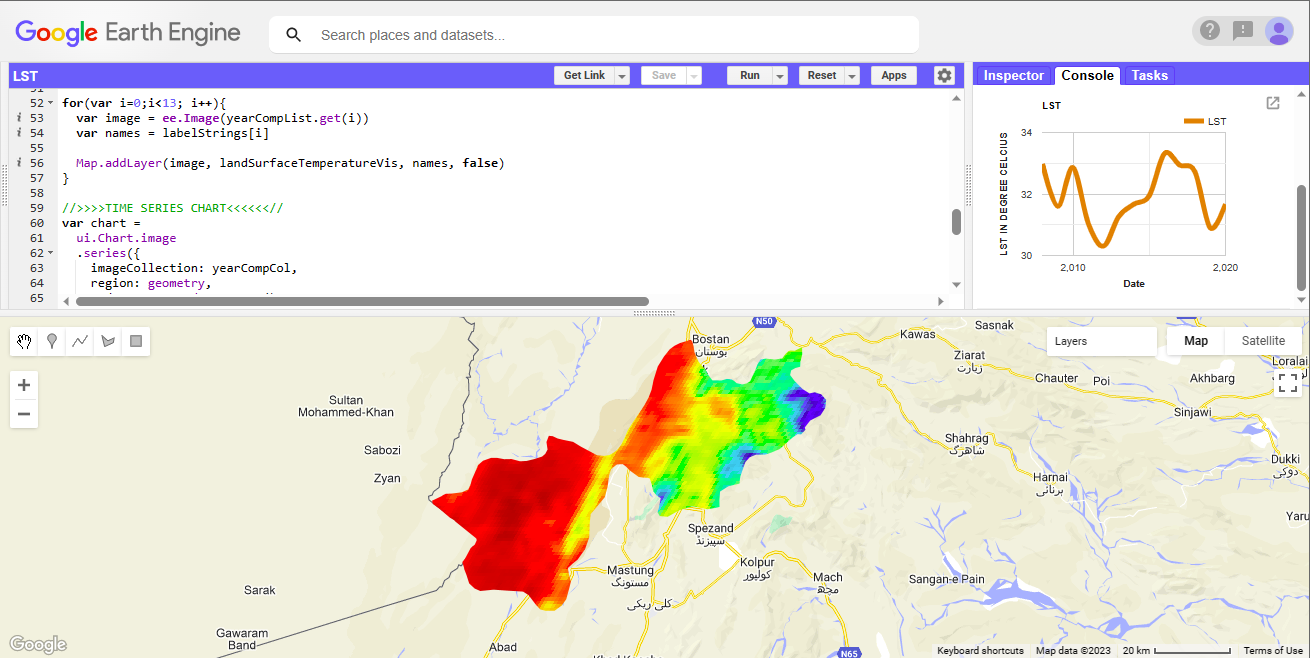Click Run to execute the LST script

pyautogui.click(x=750, y=75)
